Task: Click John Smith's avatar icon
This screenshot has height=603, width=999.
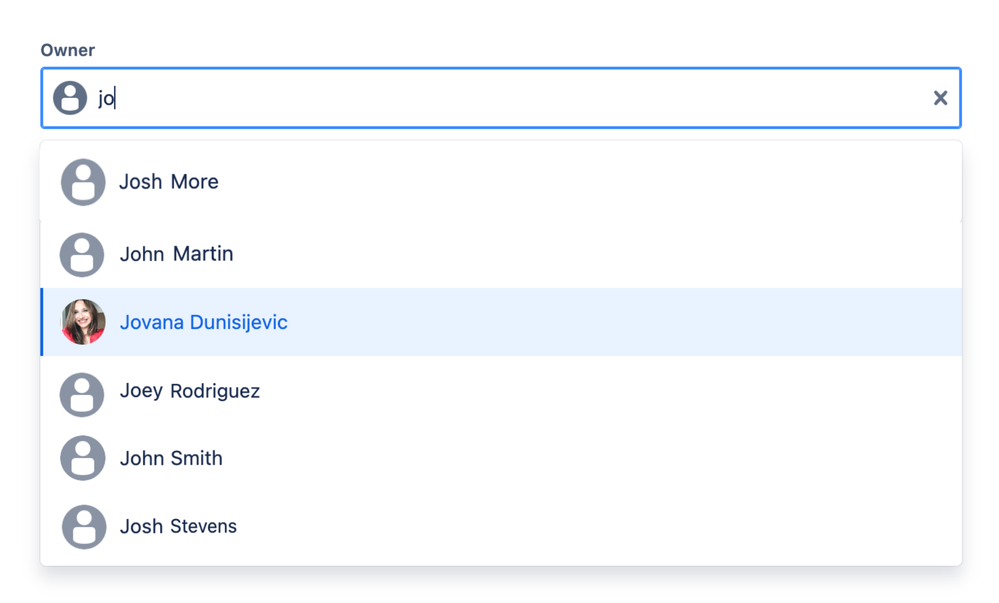Action: coord(82,459)
